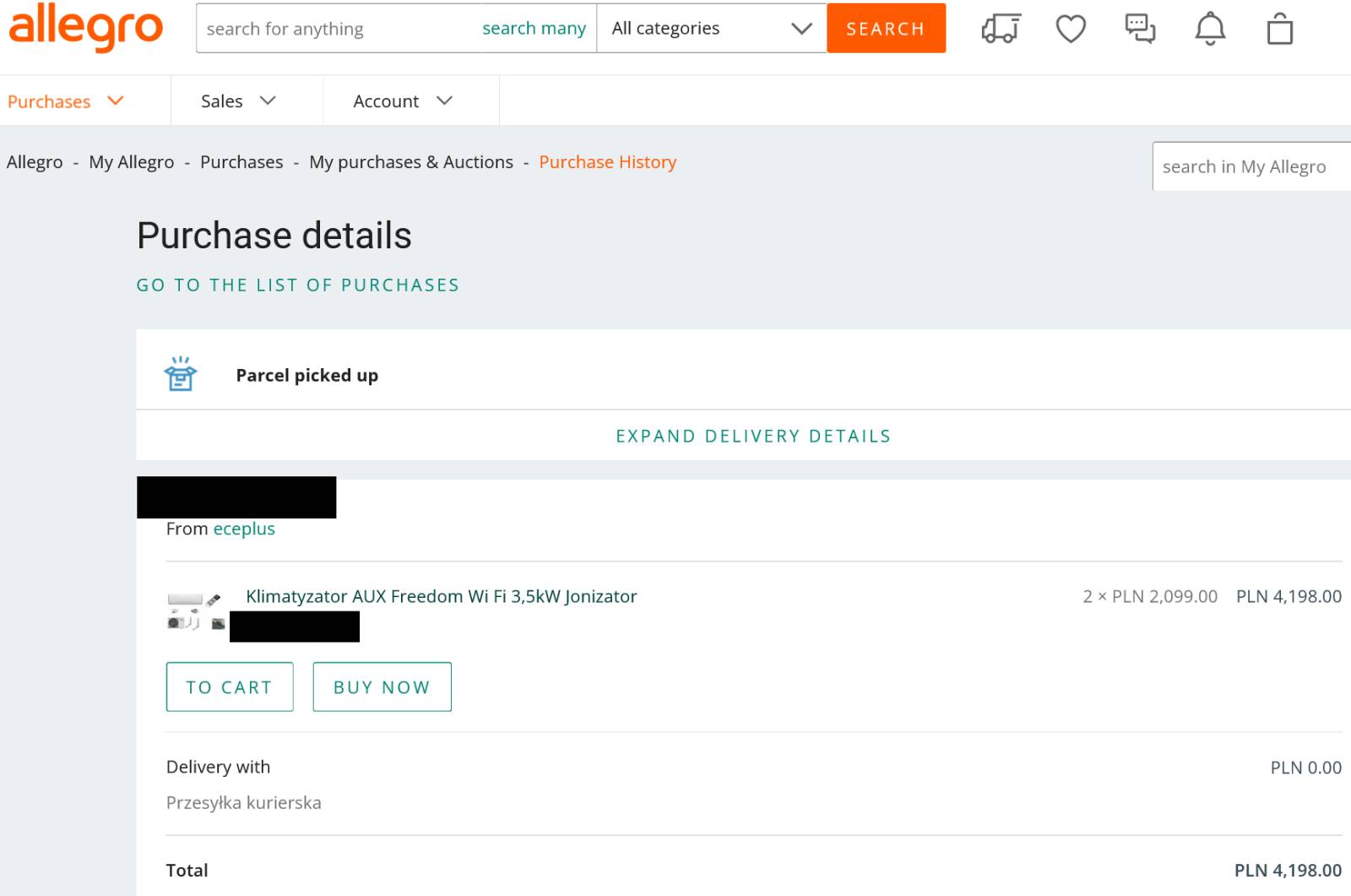The image size is (1351, 896).
Task: Click the delivery cost PLN 0.00
Action: [1306, 768]
